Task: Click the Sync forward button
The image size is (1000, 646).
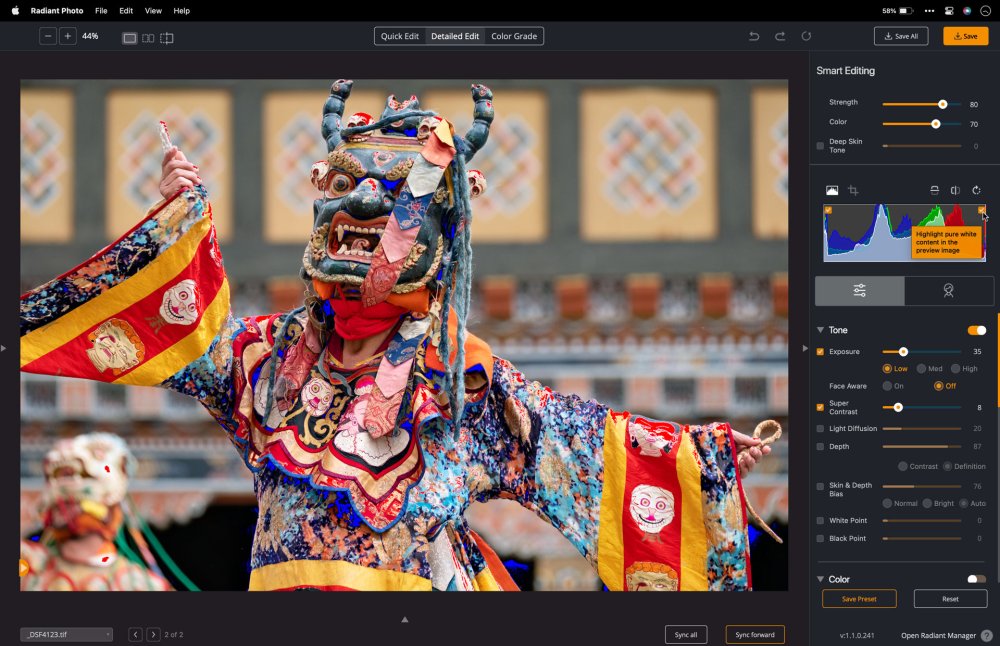Action: point(755,634)
